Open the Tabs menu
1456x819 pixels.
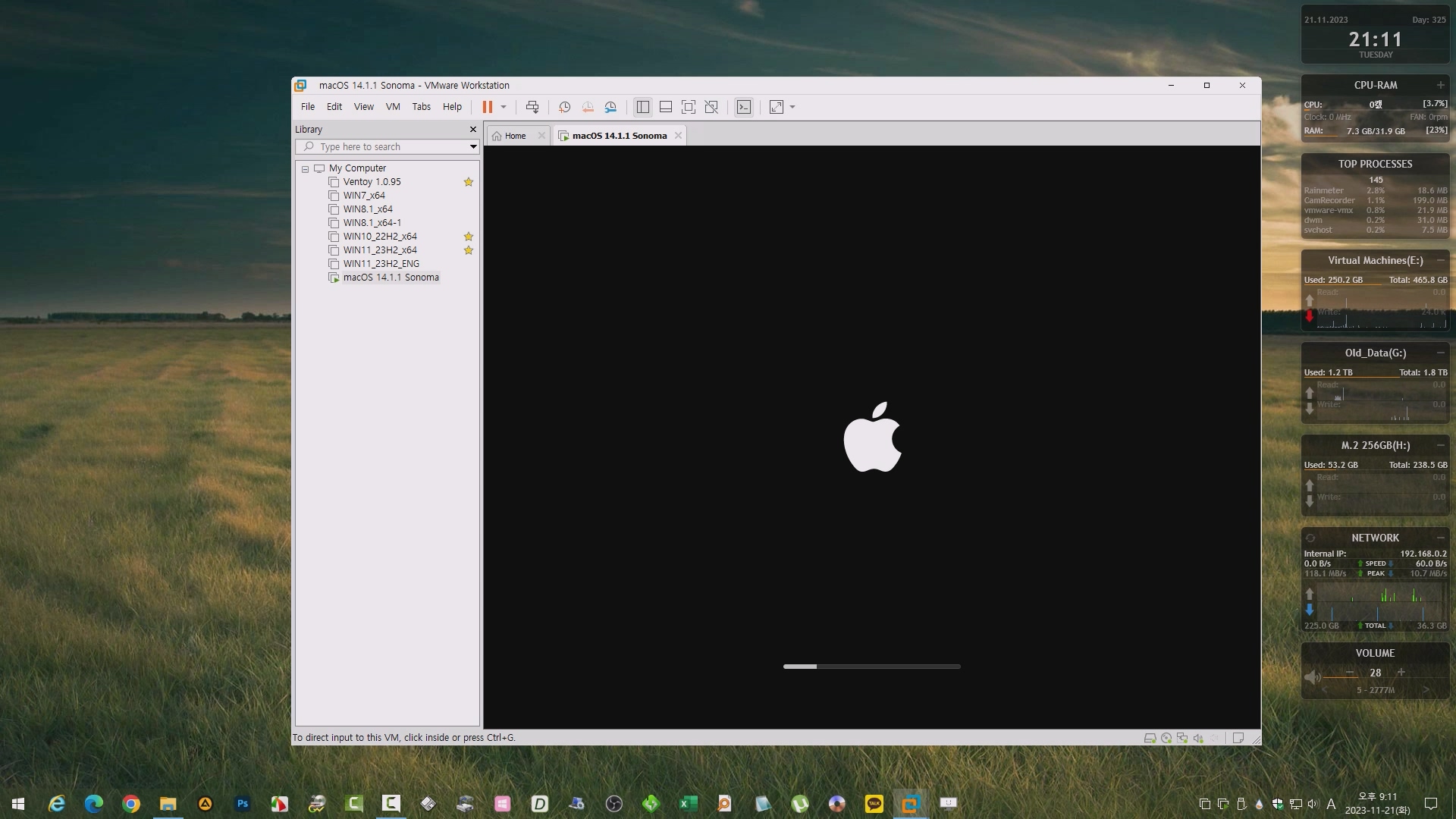coord(422,107)
